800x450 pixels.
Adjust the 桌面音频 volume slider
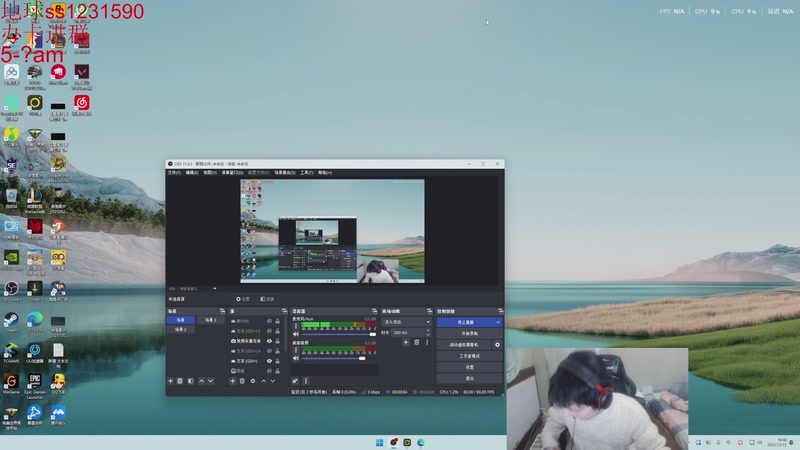point(338,358)
